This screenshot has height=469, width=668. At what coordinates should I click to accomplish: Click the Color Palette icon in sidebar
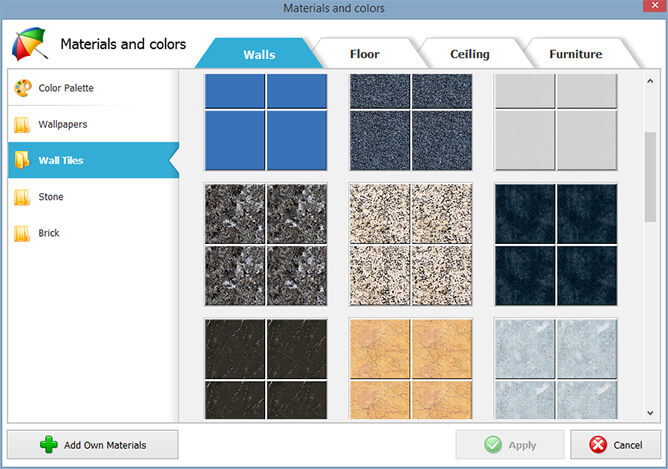click(22, 89)
